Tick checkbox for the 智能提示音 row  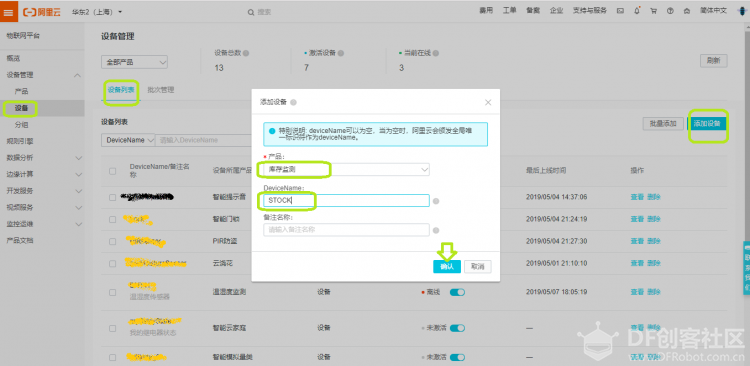[112, 197]
